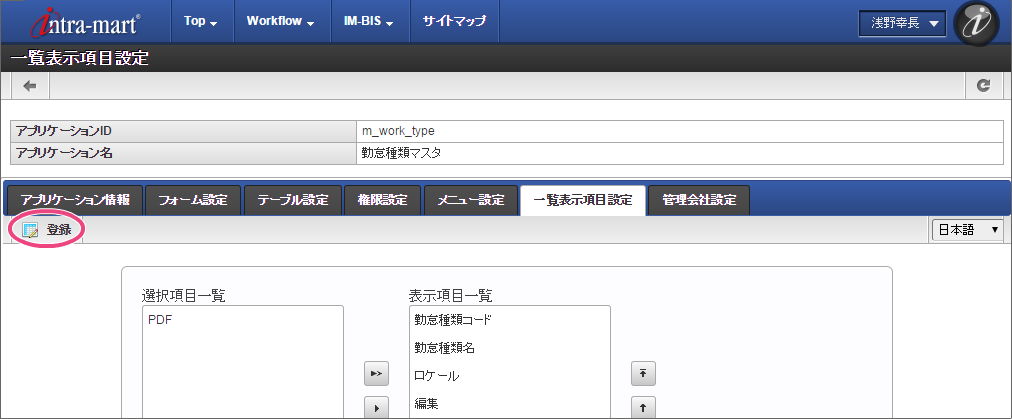Click the 選択項目一覧 heading
The height and width of the screenshot is (419, 1012).
pyautogui.click(x=183, y=296)
